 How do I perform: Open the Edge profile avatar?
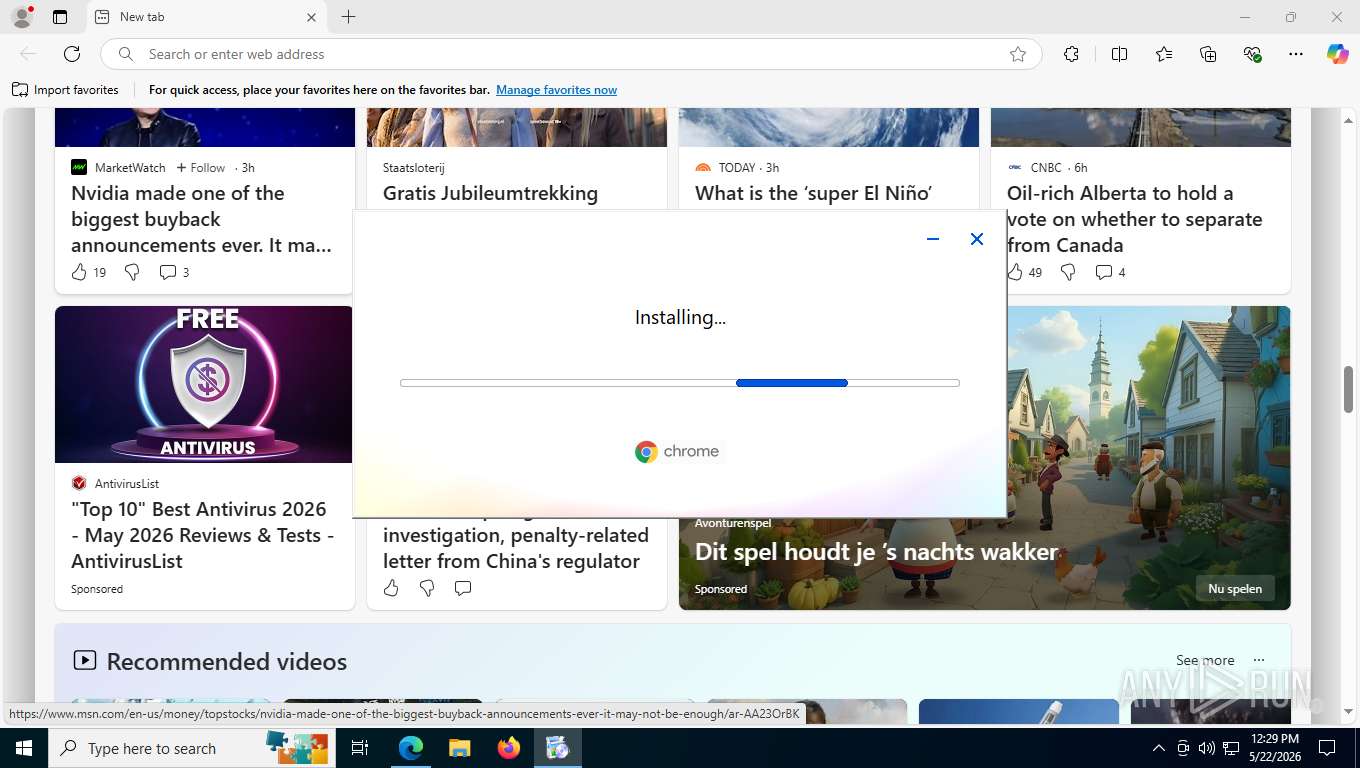coord(22,17)
